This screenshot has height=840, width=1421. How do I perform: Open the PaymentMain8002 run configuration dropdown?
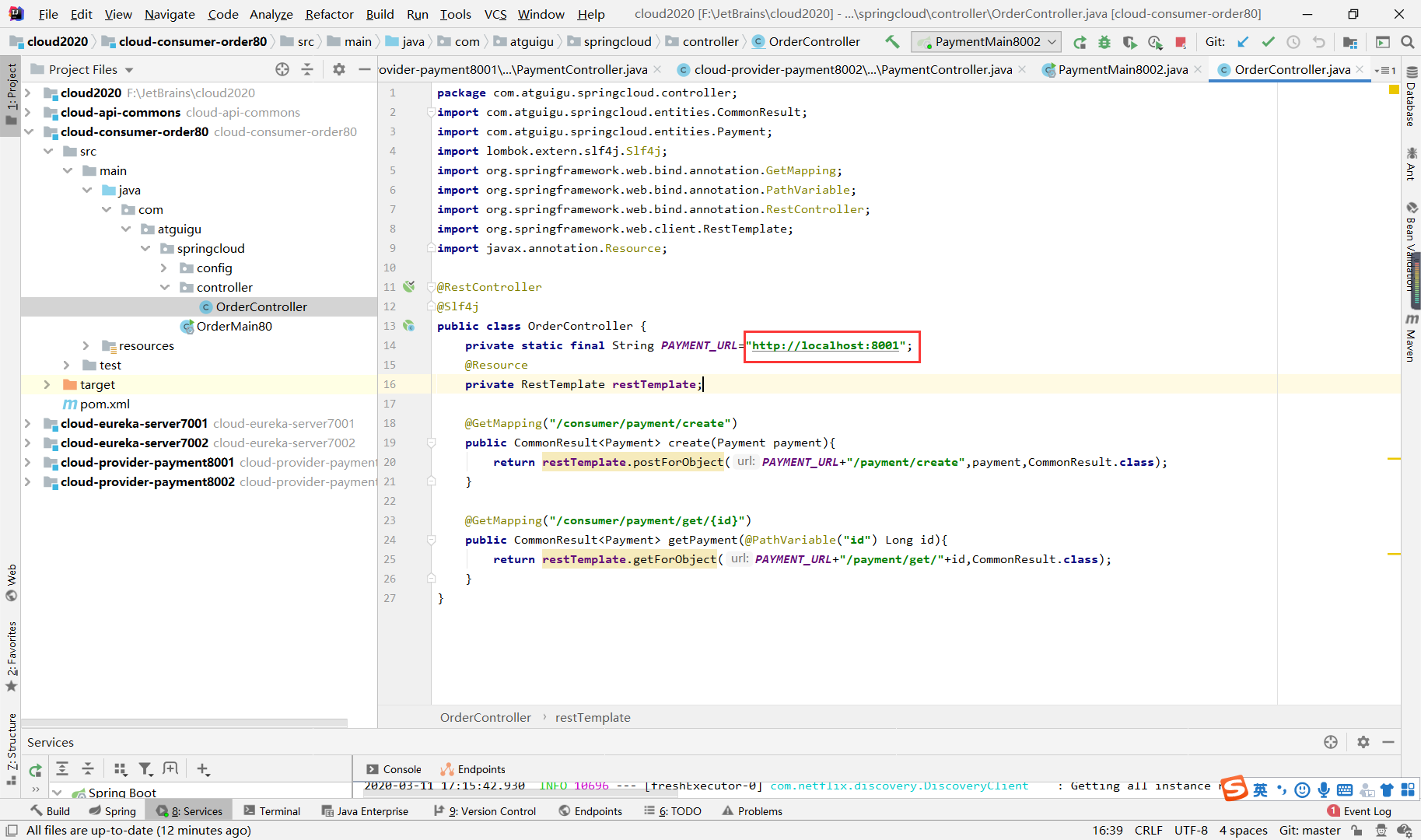coord(988,42)
